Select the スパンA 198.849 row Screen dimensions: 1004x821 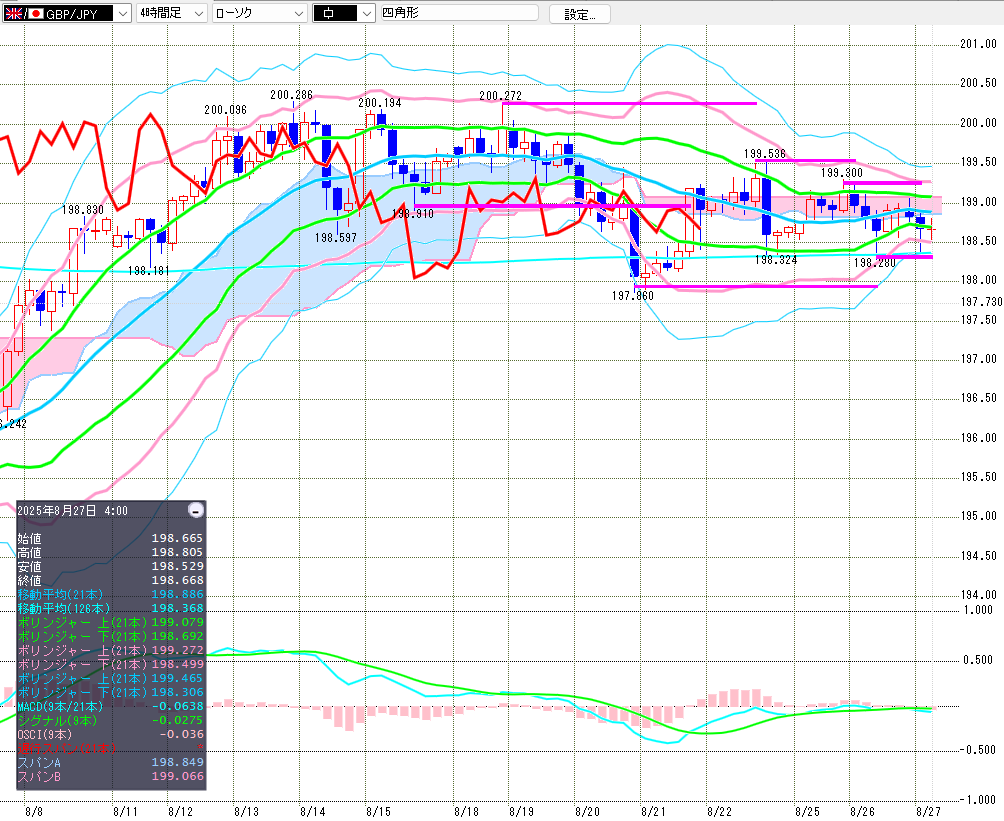point(110,762)
